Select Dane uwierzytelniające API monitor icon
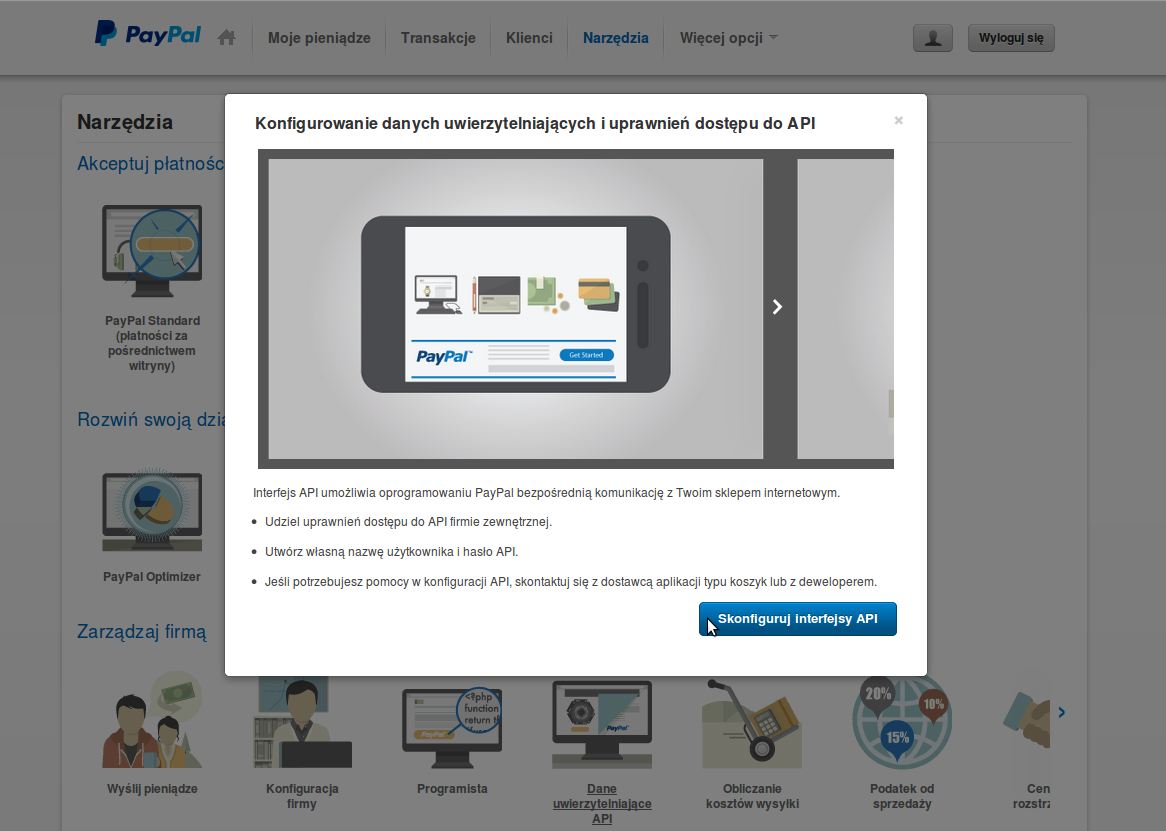1166x831 pixels. pos(602,725)
